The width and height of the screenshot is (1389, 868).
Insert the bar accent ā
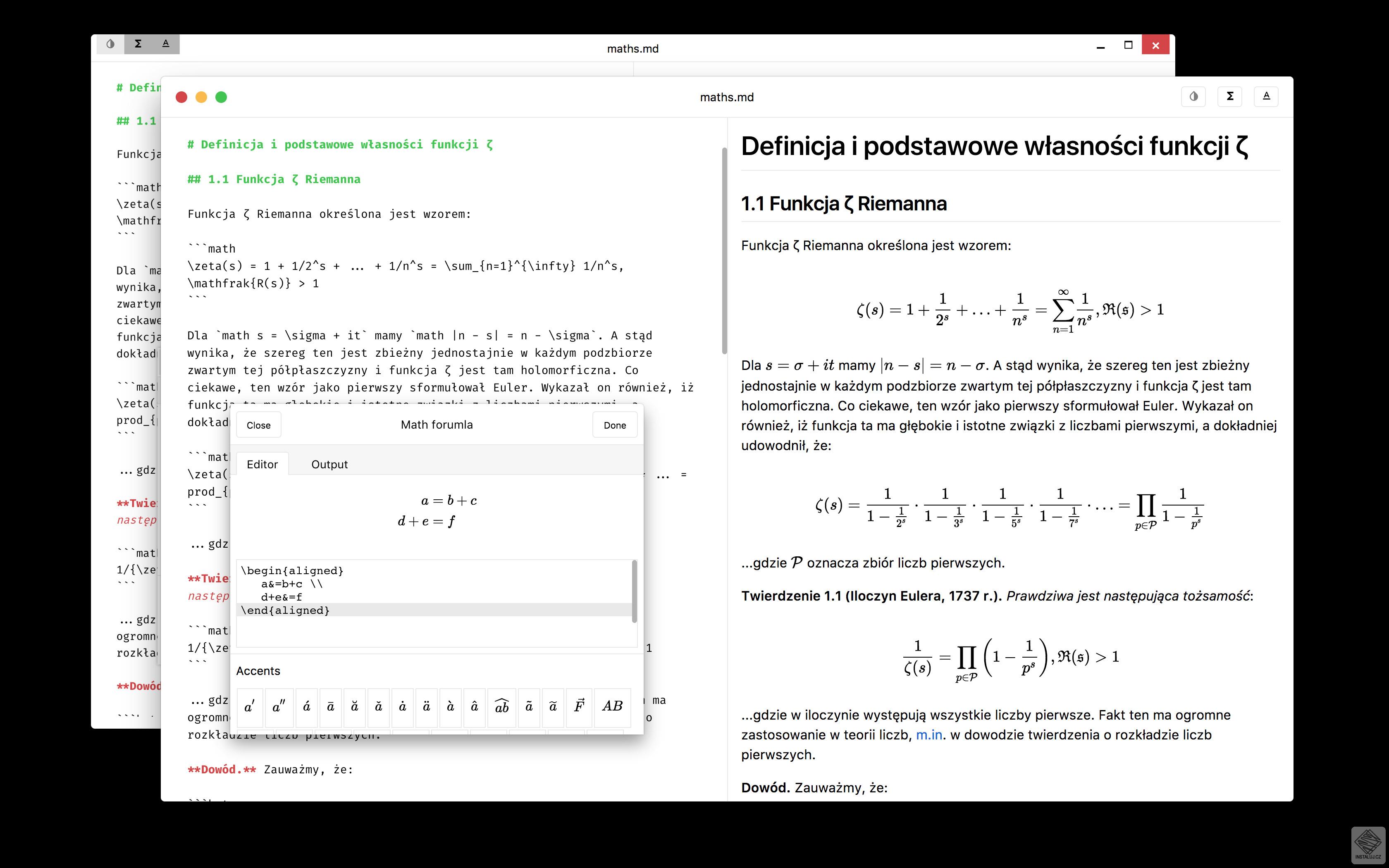(x=331, y=707)
